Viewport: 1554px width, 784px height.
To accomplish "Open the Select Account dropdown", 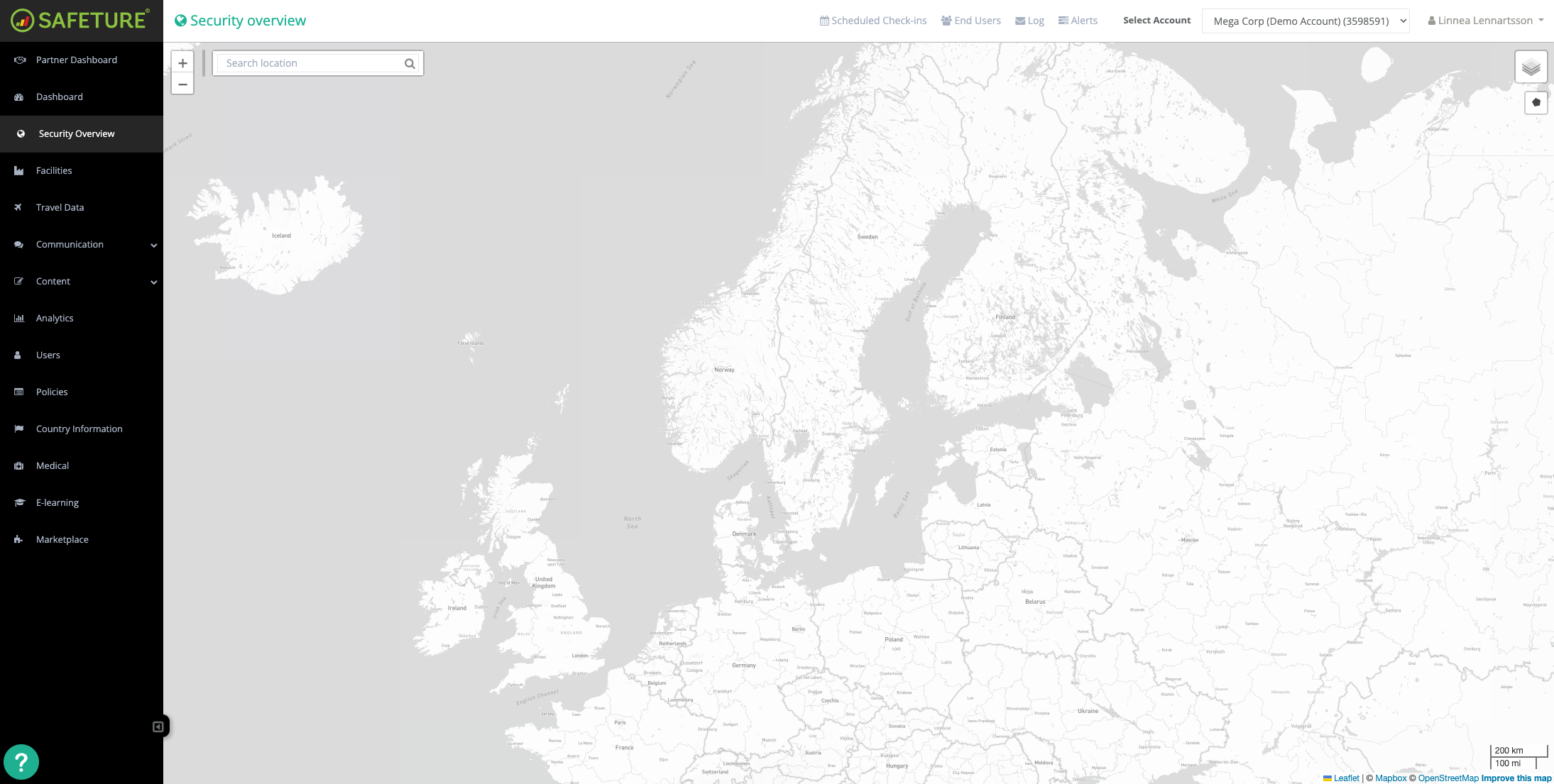I will pyautogui.click(x=1305, y=21).
